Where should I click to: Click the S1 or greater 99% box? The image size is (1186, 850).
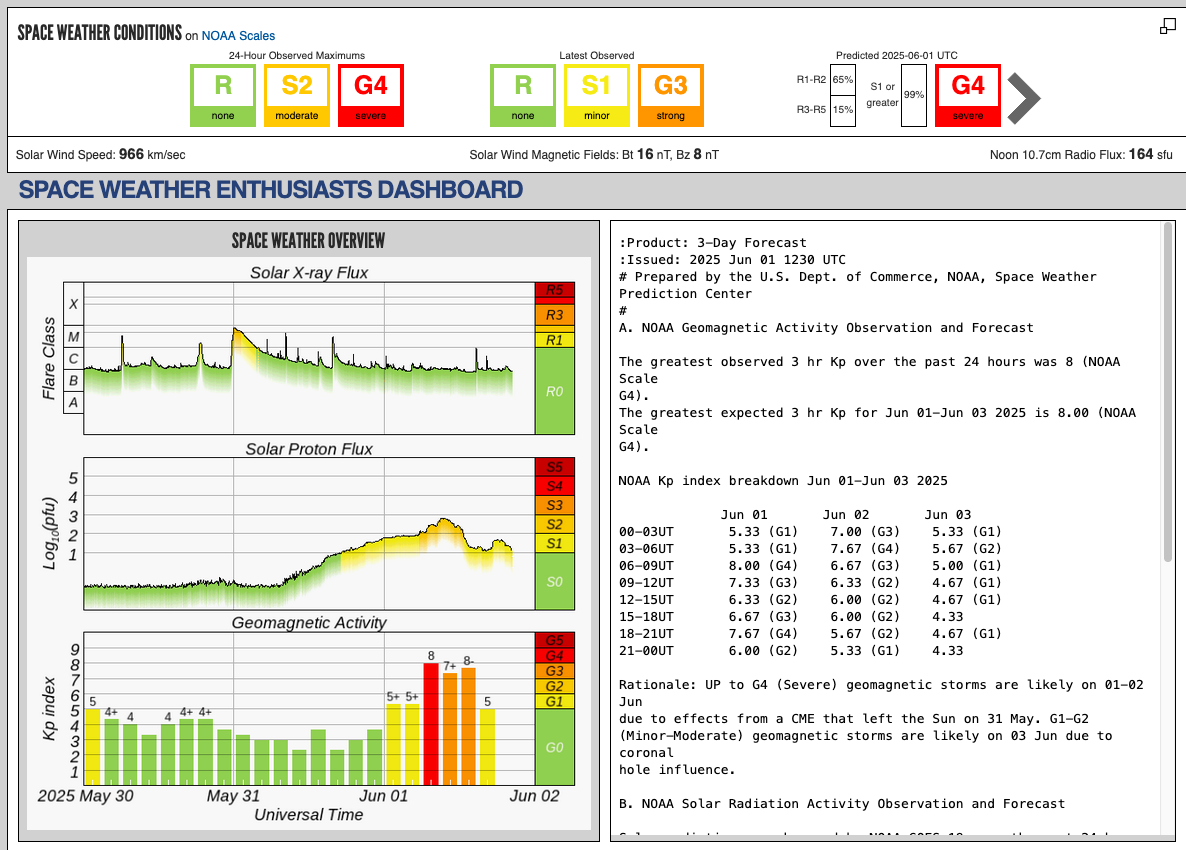click(x=914, y=95)
